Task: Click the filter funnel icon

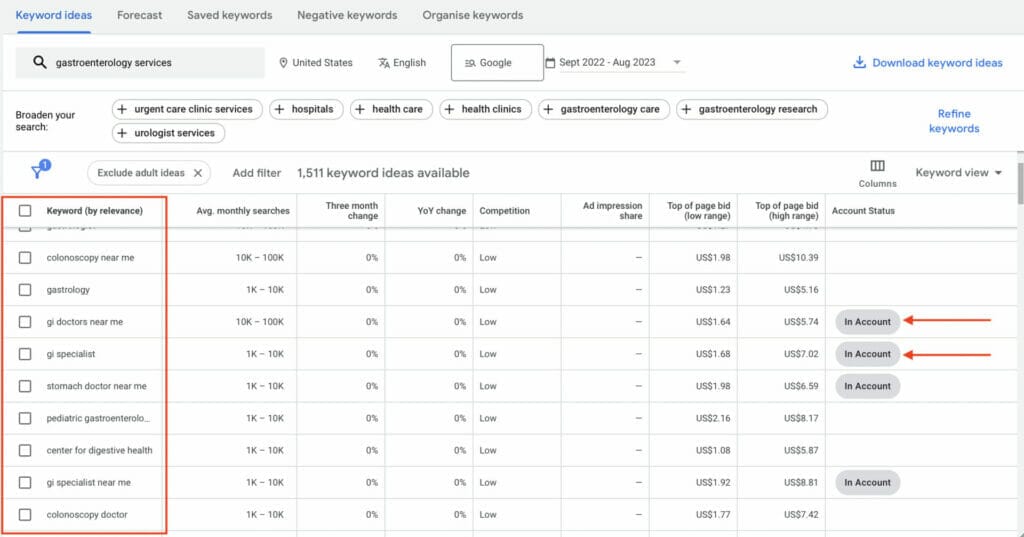Action: point(38,172)
